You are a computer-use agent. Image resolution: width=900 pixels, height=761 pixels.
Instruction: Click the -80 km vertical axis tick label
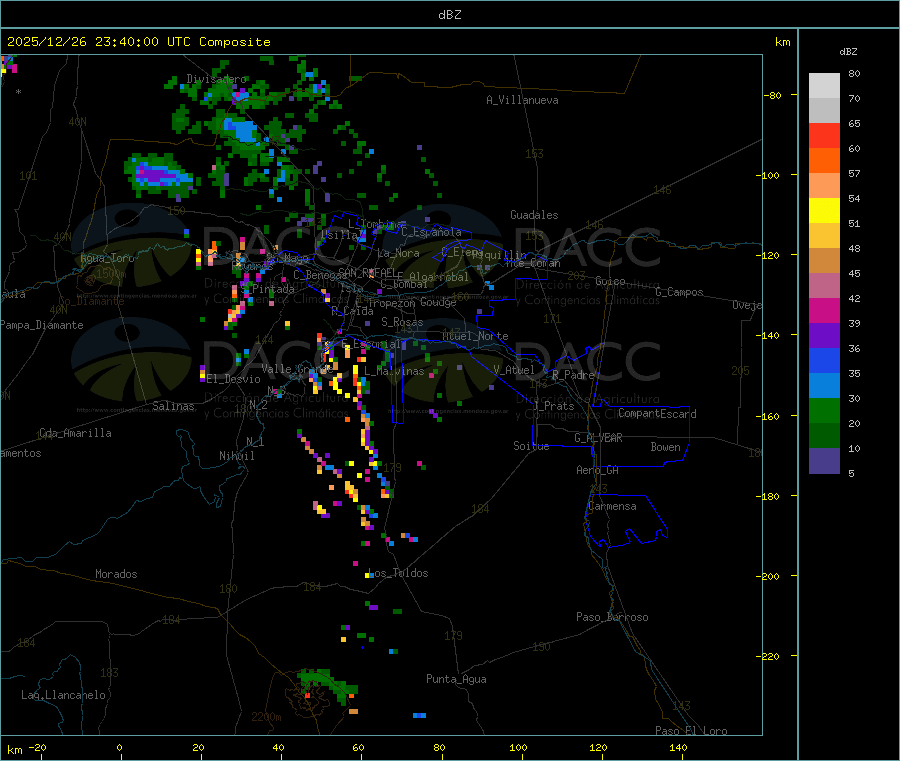coord(773,95)
